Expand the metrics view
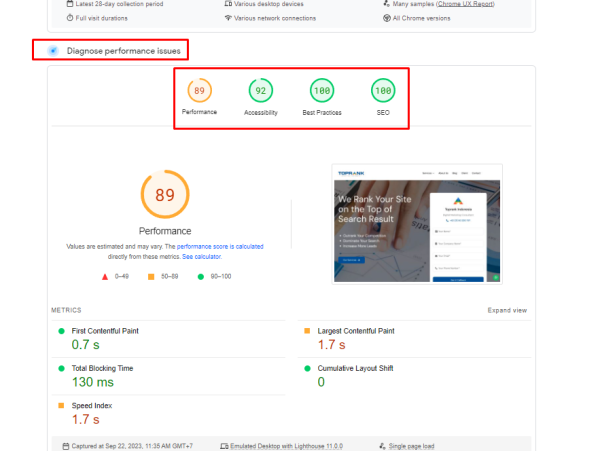Image resolution: width=600 pixels, height=451 pixels. pos(506,311)
